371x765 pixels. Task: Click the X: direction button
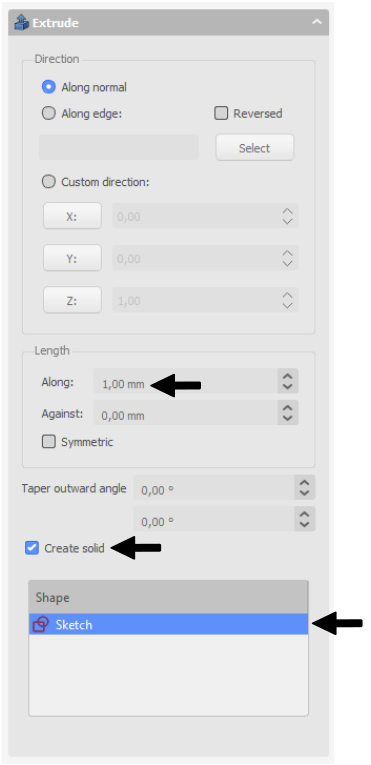click(72, 216)
